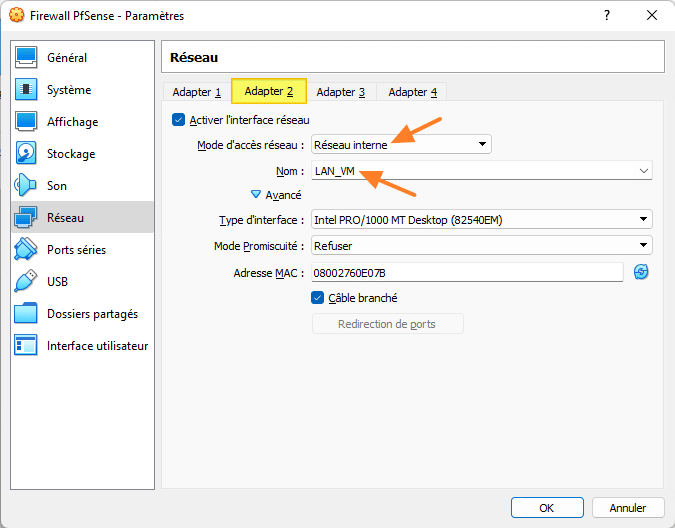The image size is (675, 528).
Task: Select the Ports séries icon
Action: (27, 250)
